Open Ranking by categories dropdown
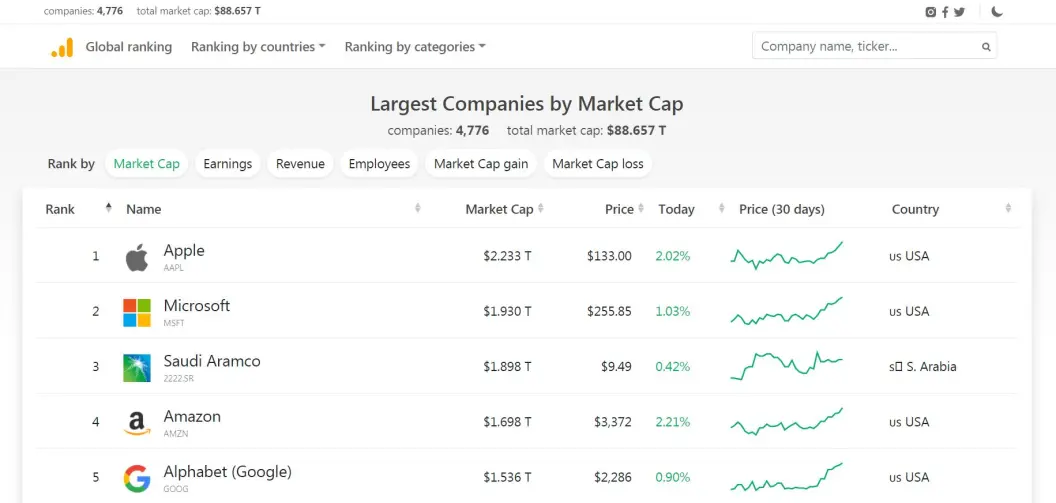The width and height of the screenshot is (1056, 503). tap(415, 47)
